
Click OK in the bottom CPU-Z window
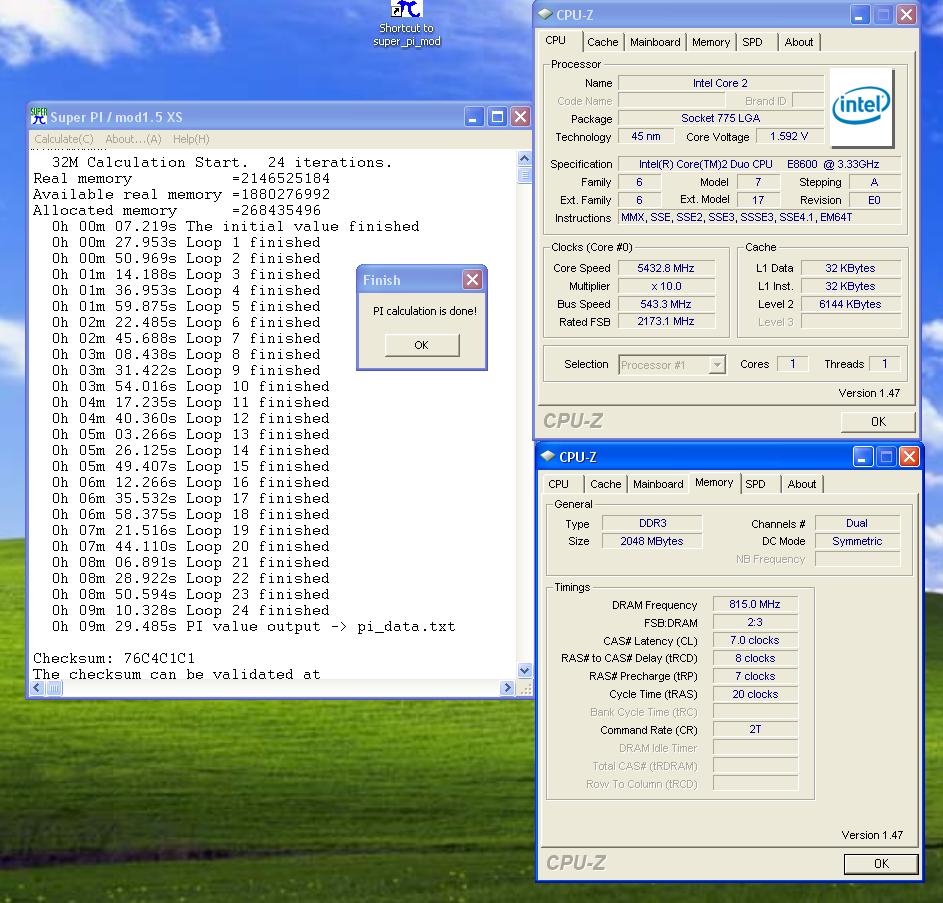881,863
